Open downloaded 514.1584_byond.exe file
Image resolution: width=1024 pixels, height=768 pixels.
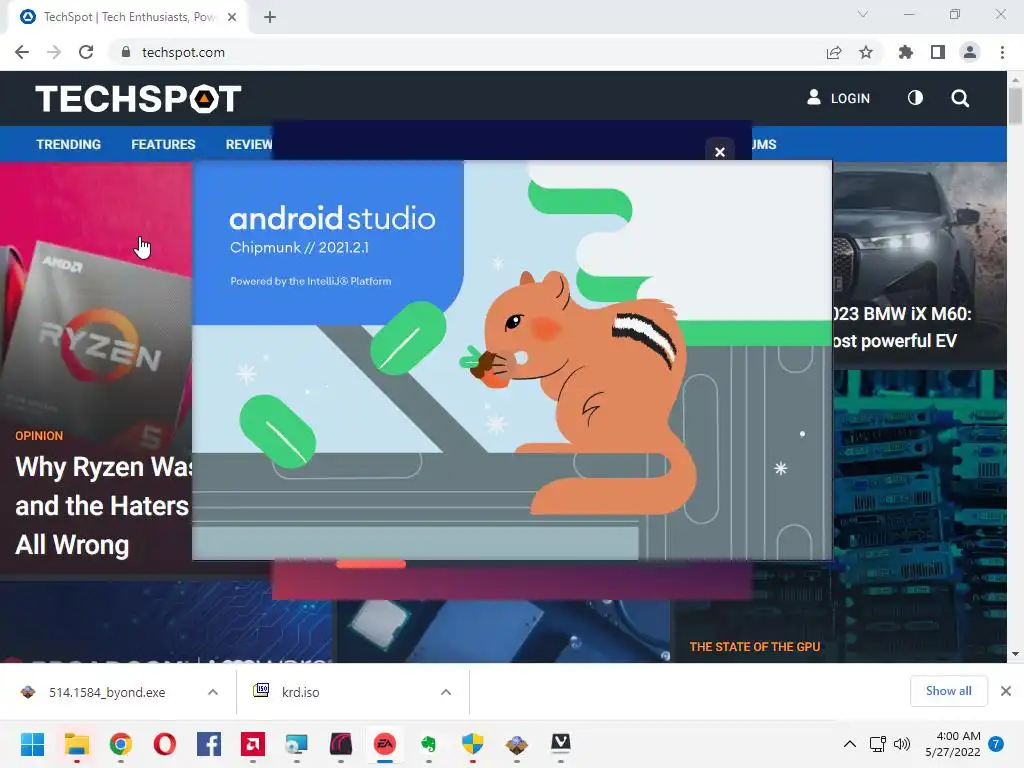(106, 692)
